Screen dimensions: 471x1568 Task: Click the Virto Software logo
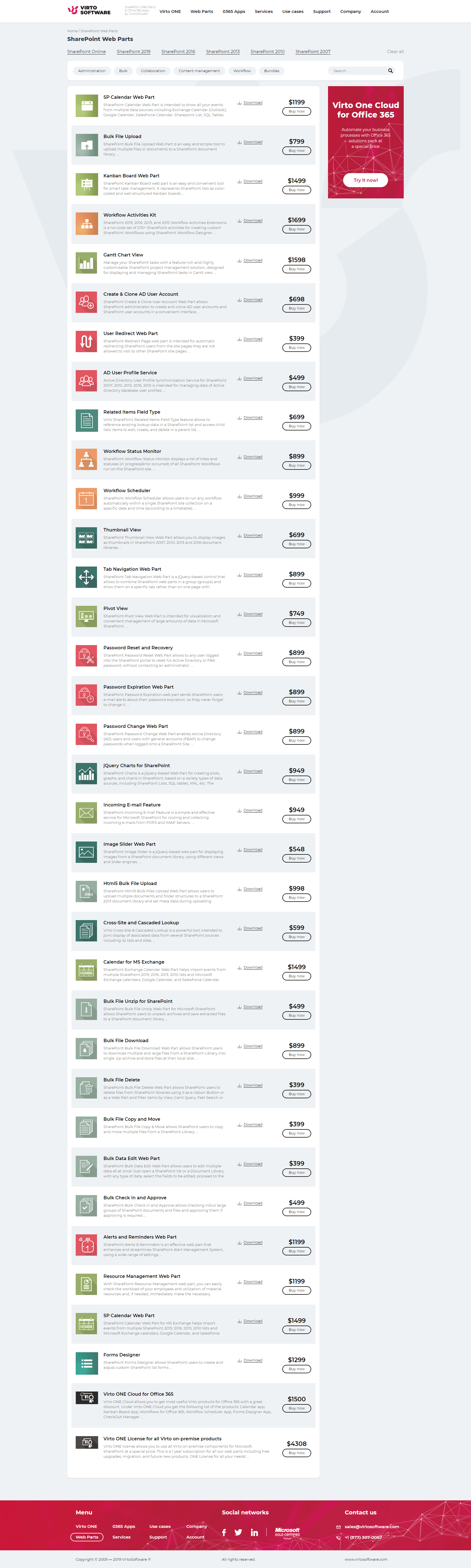89,10
